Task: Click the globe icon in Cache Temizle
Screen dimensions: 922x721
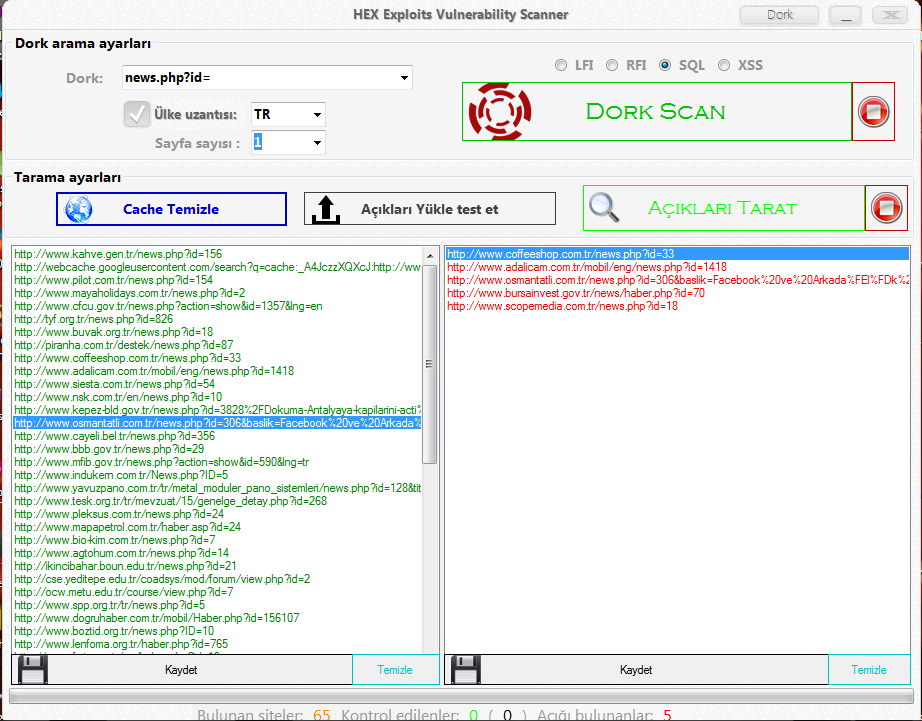Action: pyautogui.click(x=79, y=209)
